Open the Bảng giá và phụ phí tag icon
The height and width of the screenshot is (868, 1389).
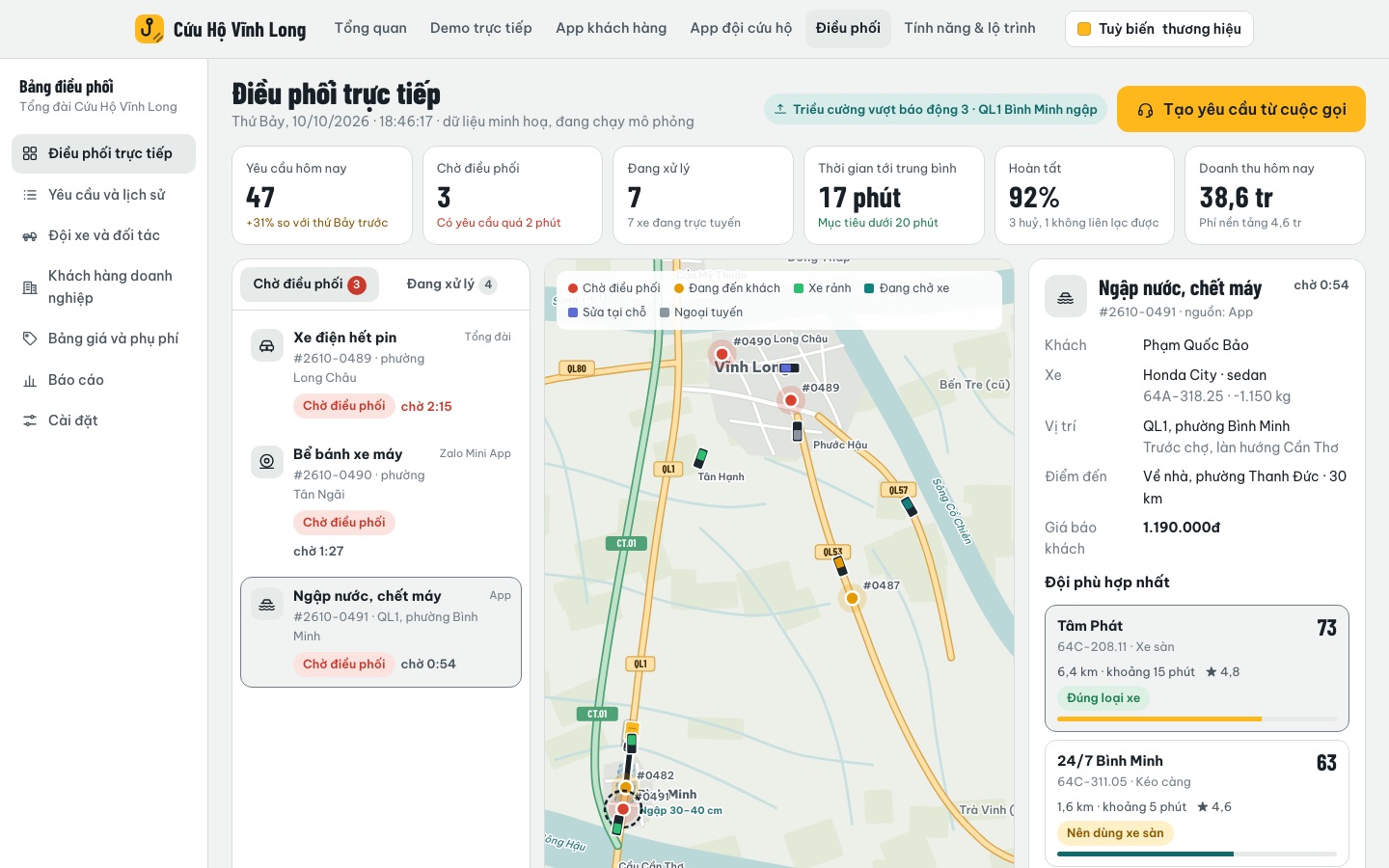click(x=30, y=339)
